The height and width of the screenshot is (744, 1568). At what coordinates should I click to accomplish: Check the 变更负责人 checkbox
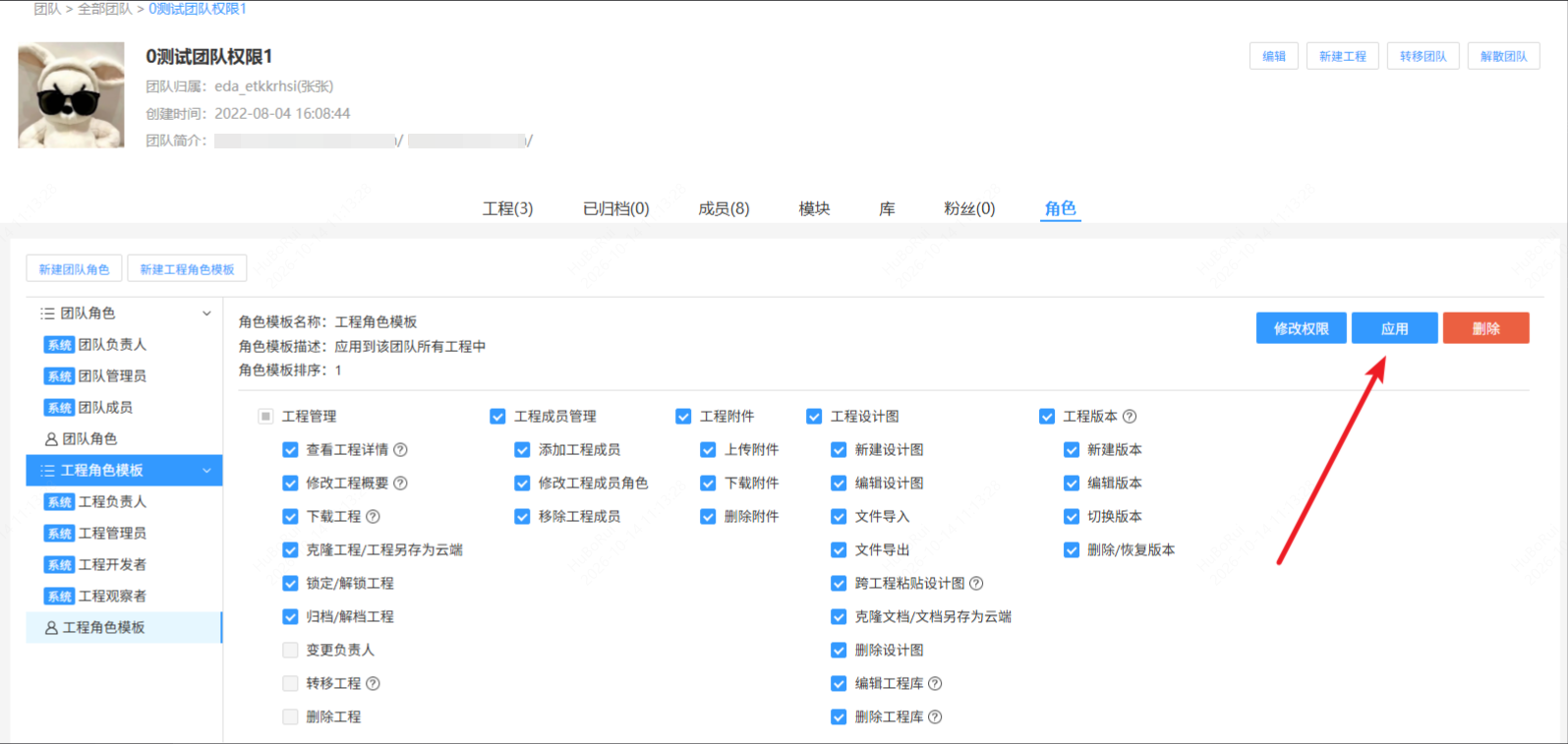click(x=290, y=651)
